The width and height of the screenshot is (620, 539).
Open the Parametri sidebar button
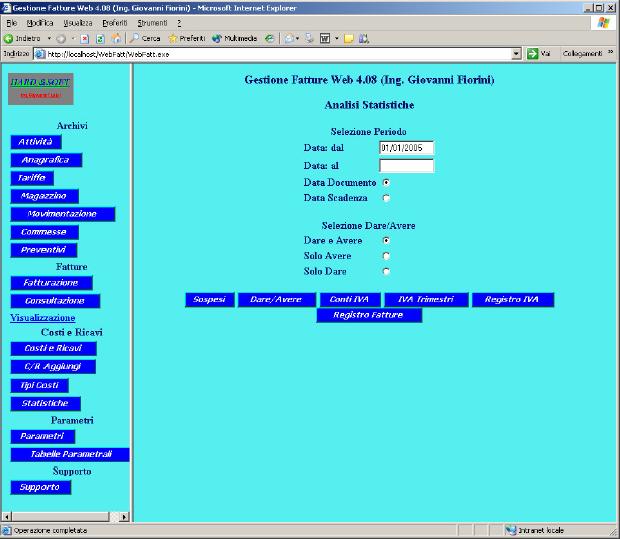(x=42, y=436)
